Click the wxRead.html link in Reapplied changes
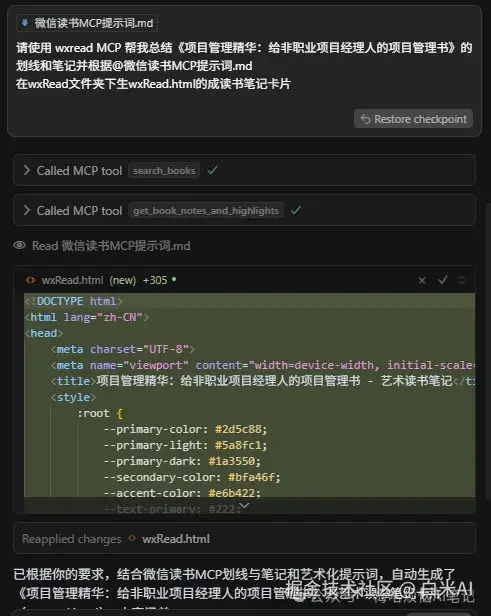Viewport: 491px width, 616px height. tap(176, 539)
